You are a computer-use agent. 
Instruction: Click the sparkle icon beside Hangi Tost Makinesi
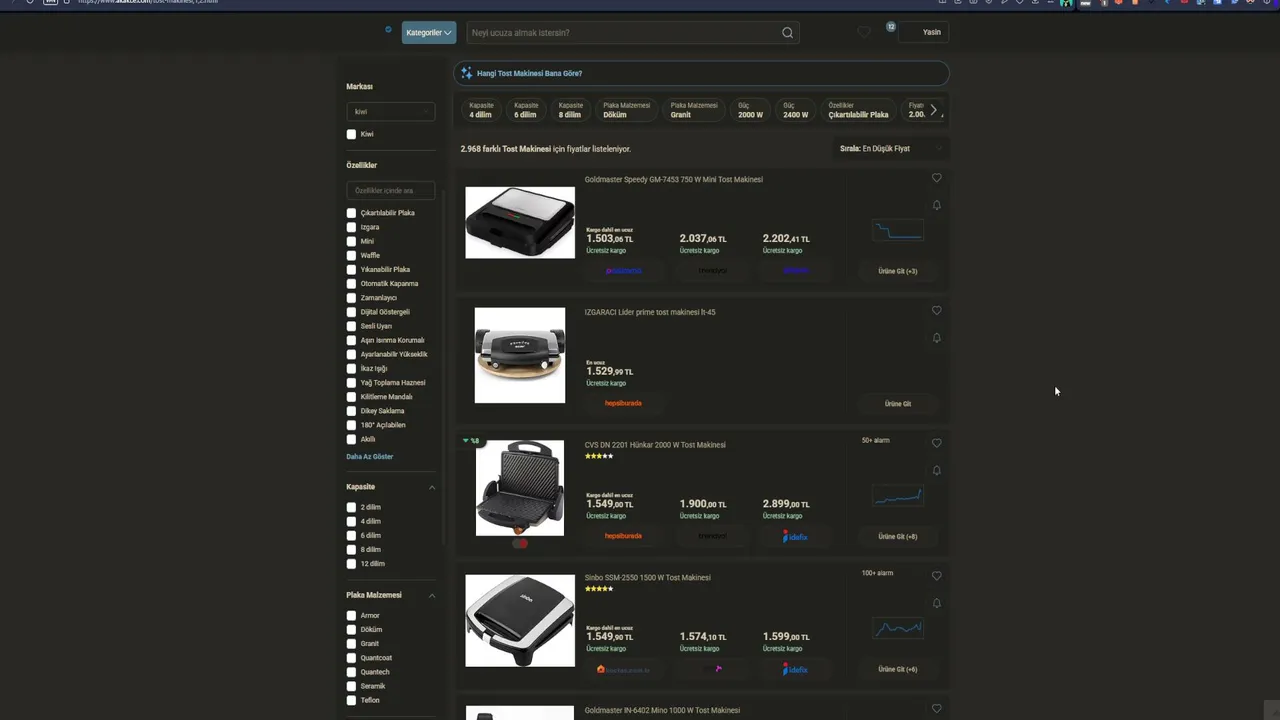click(466, 73)
